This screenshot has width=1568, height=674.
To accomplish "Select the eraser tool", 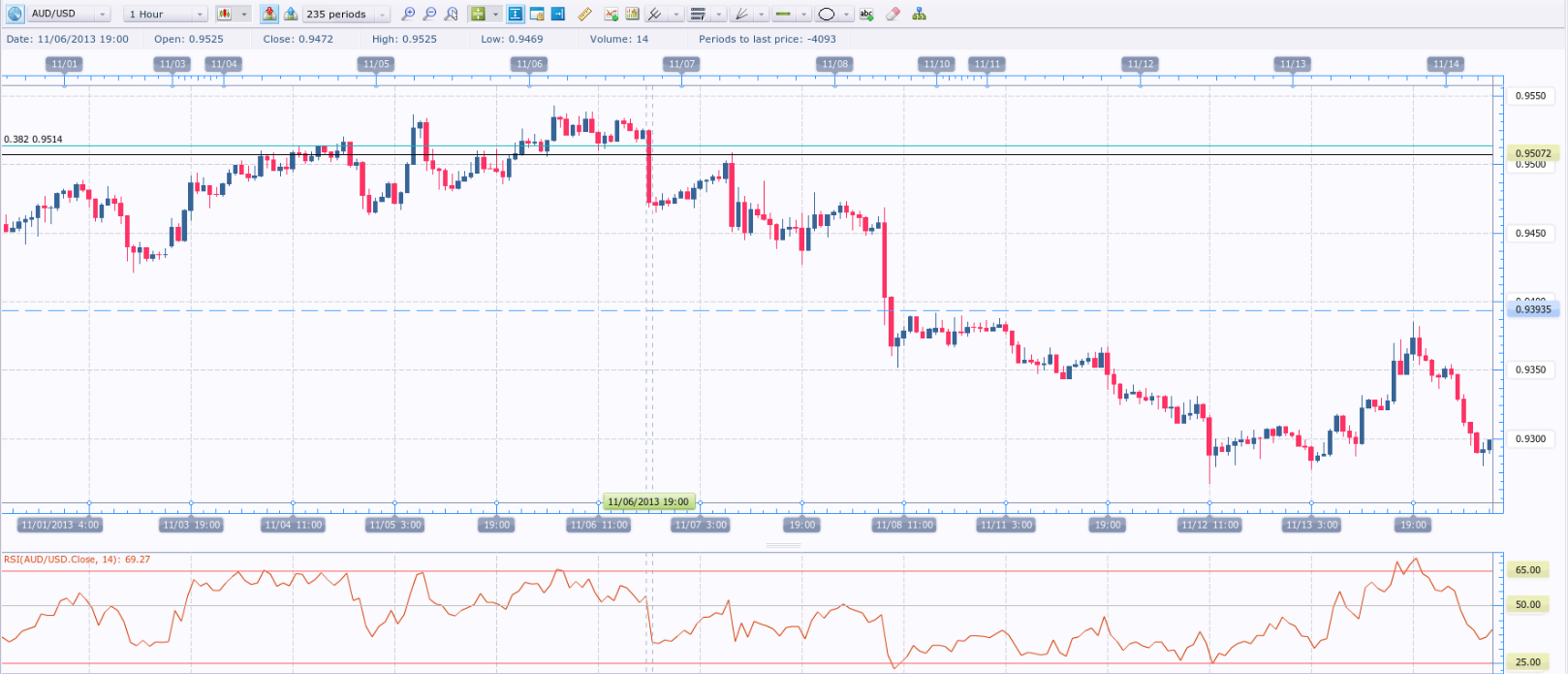I will [x=893, y=14].
